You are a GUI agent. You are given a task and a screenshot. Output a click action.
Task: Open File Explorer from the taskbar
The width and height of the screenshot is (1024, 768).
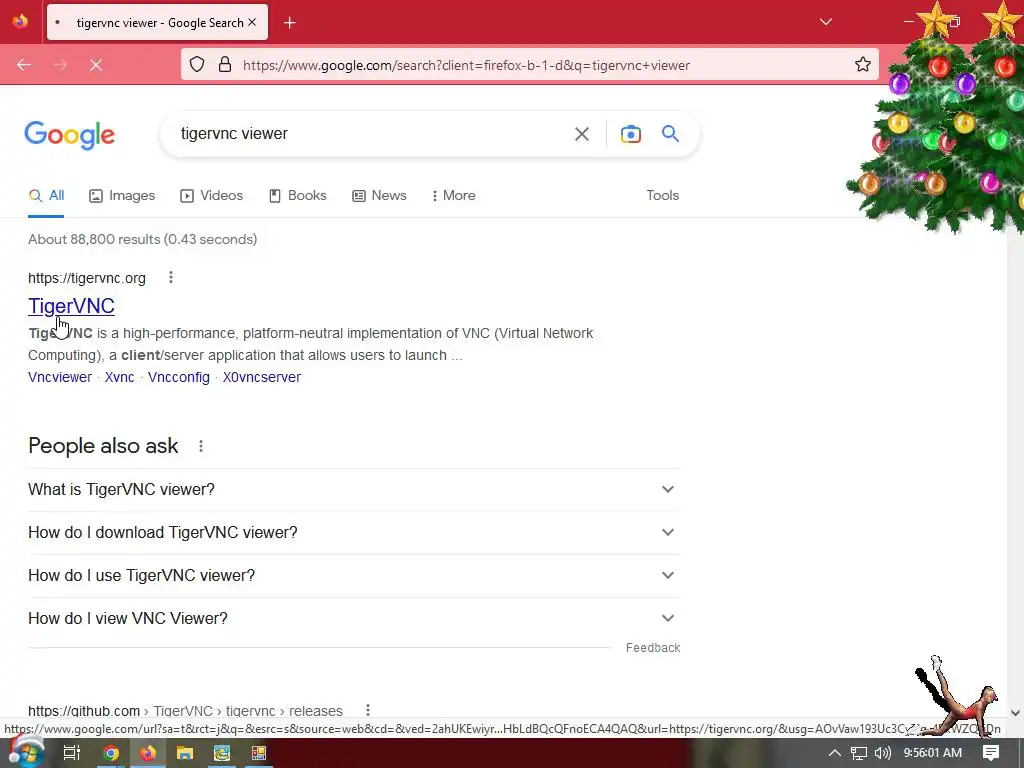click(185, 753)
